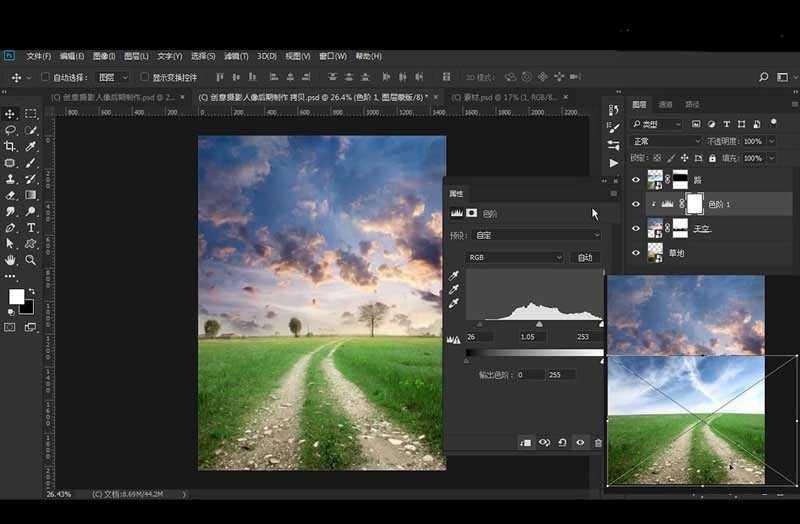This screenshot has width=800, height=524.
Task: Toggle visibility of 草地 layer
Action: 635,254
